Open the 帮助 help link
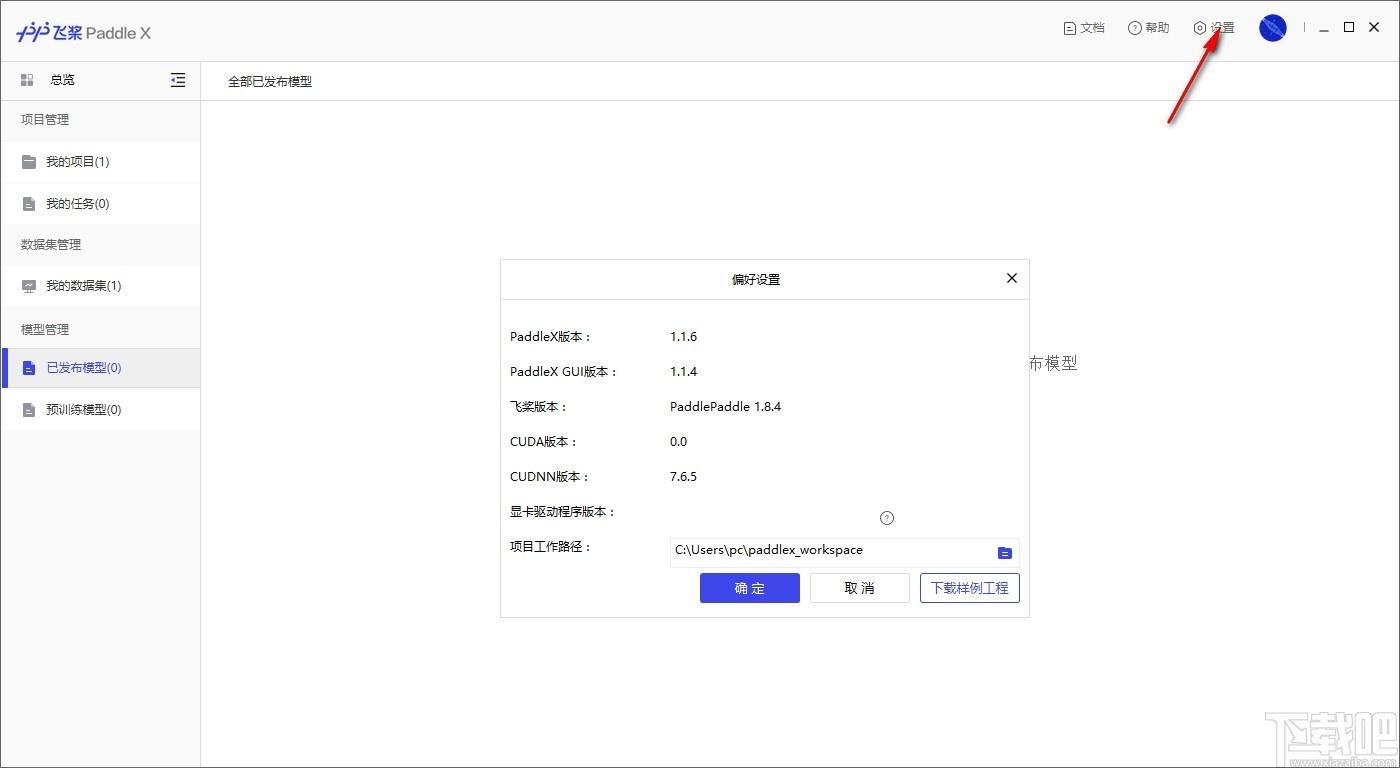The height and width of the screenshot is (768, 1400). coord(1148,28)
